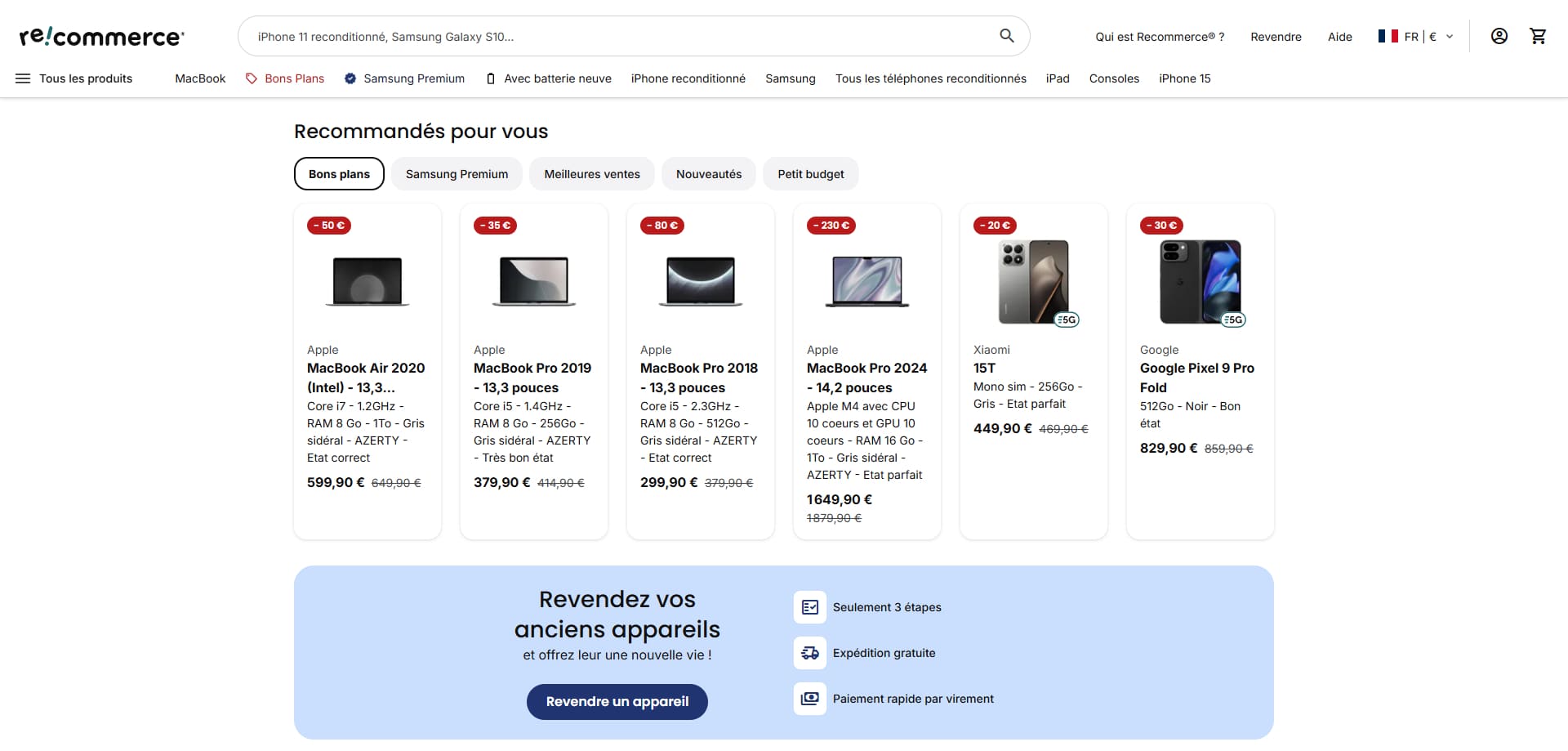Switch to the Petit budget tab
Viewport: 1568px width, 751px height.
(x=811, y=174)
